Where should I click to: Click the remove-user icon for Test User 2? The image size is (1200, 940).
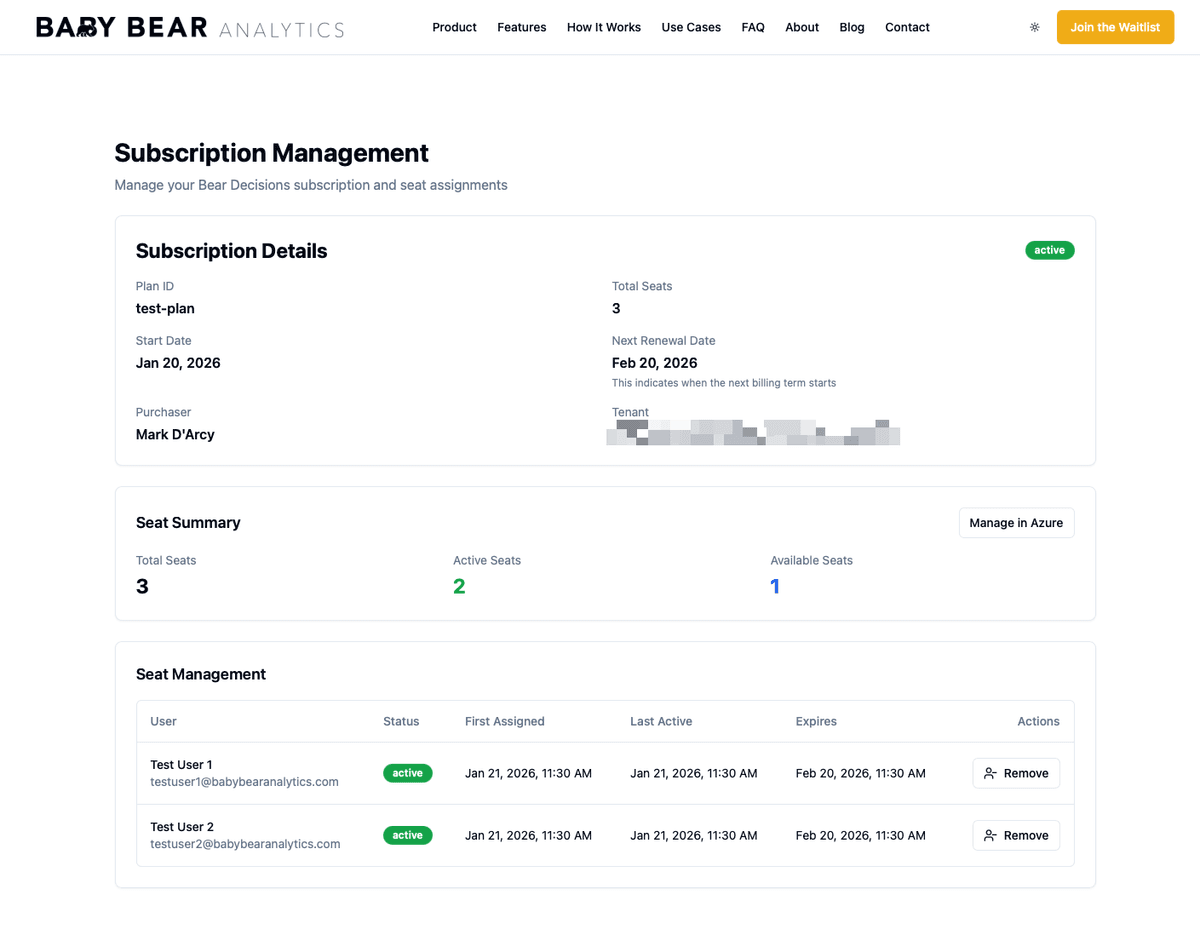click(x=990, y=835)
